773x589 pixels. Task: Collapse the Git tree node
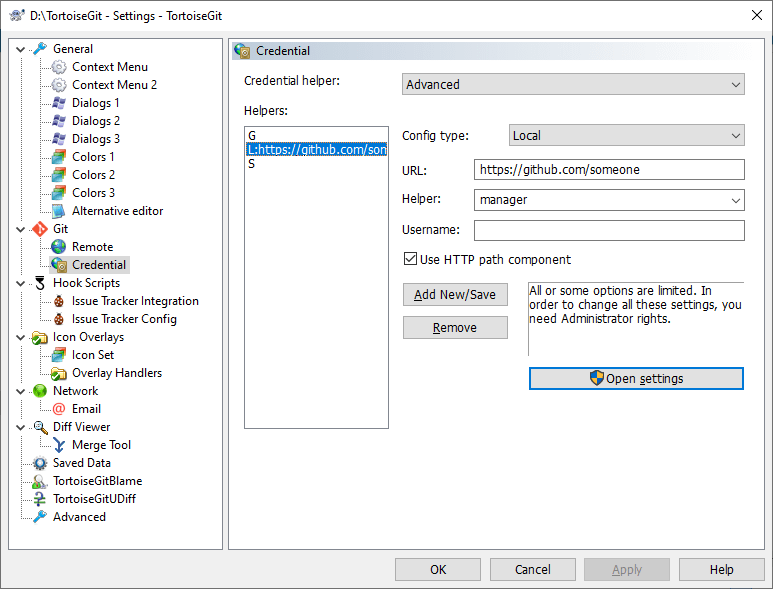point(21,229)
